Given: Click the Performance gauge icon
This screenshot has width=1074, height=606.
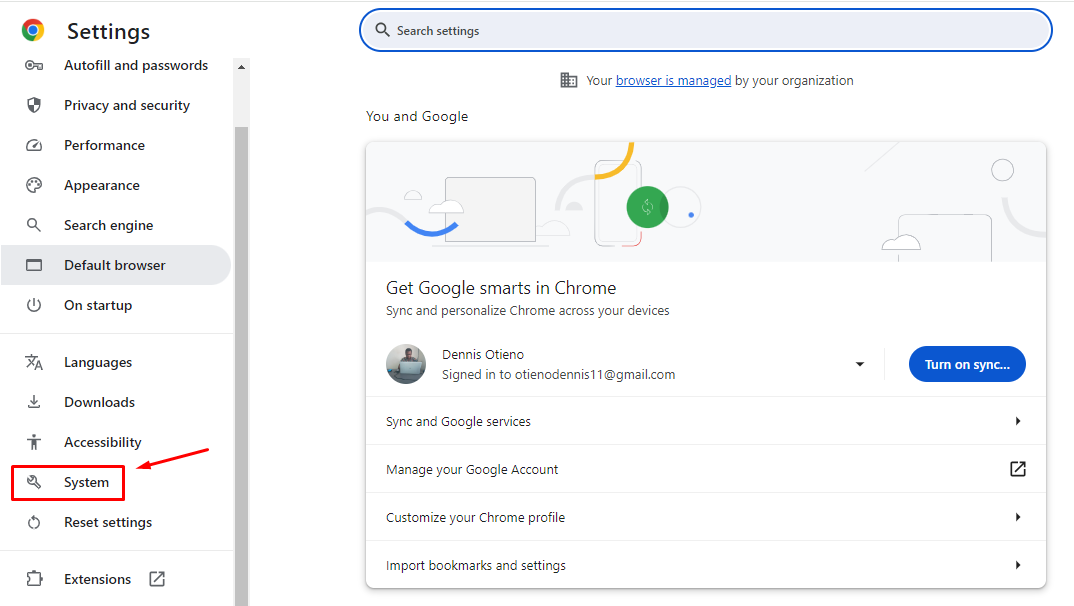Looking at the screenshot, I should click(x=34, y=145).
